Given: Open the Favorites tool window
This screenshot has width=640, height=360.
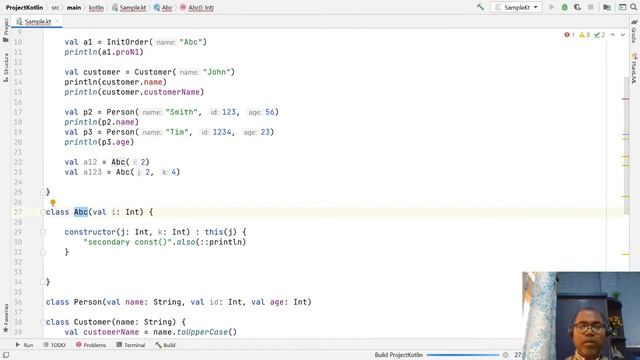Looking at the screenshot, I should coord(6,318).
